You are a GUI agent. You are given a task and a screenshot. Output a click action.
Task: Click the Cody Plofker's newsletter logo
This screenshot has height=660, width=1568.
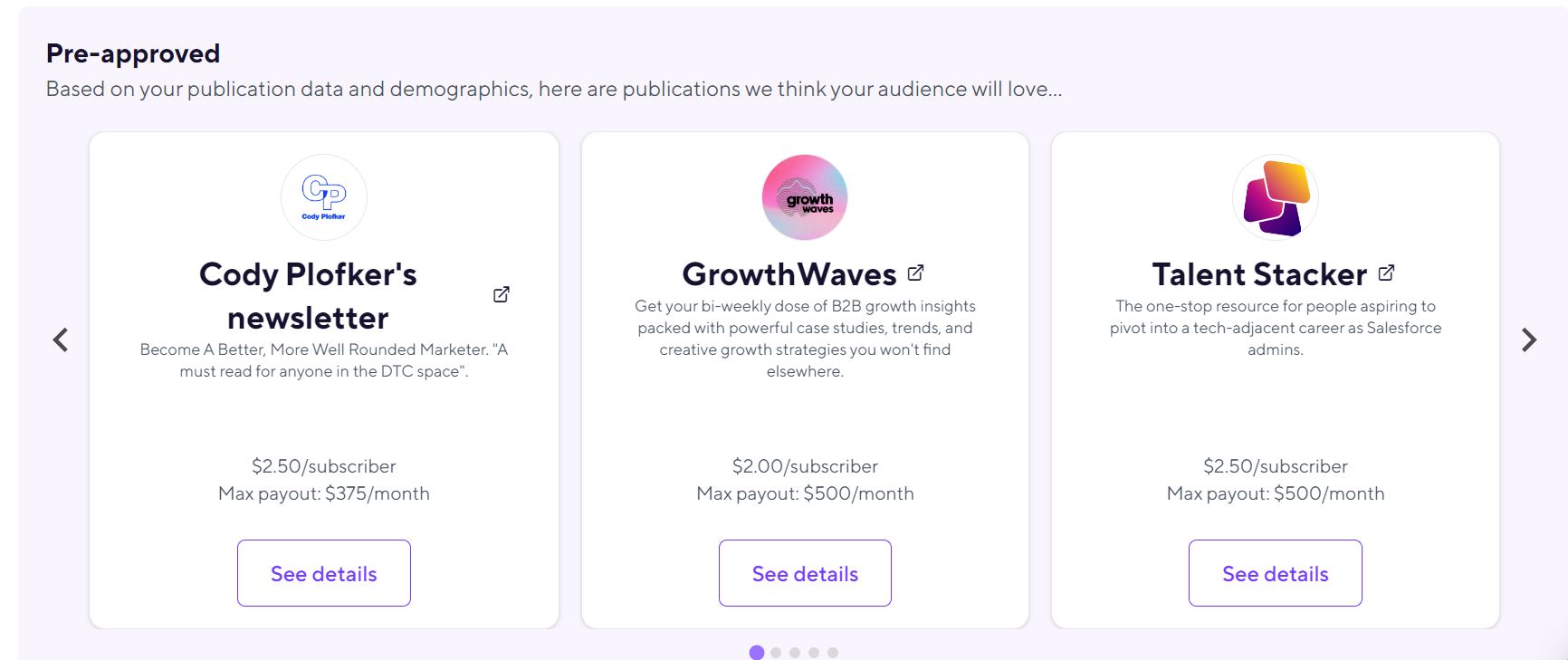click(x=323, y=196)
